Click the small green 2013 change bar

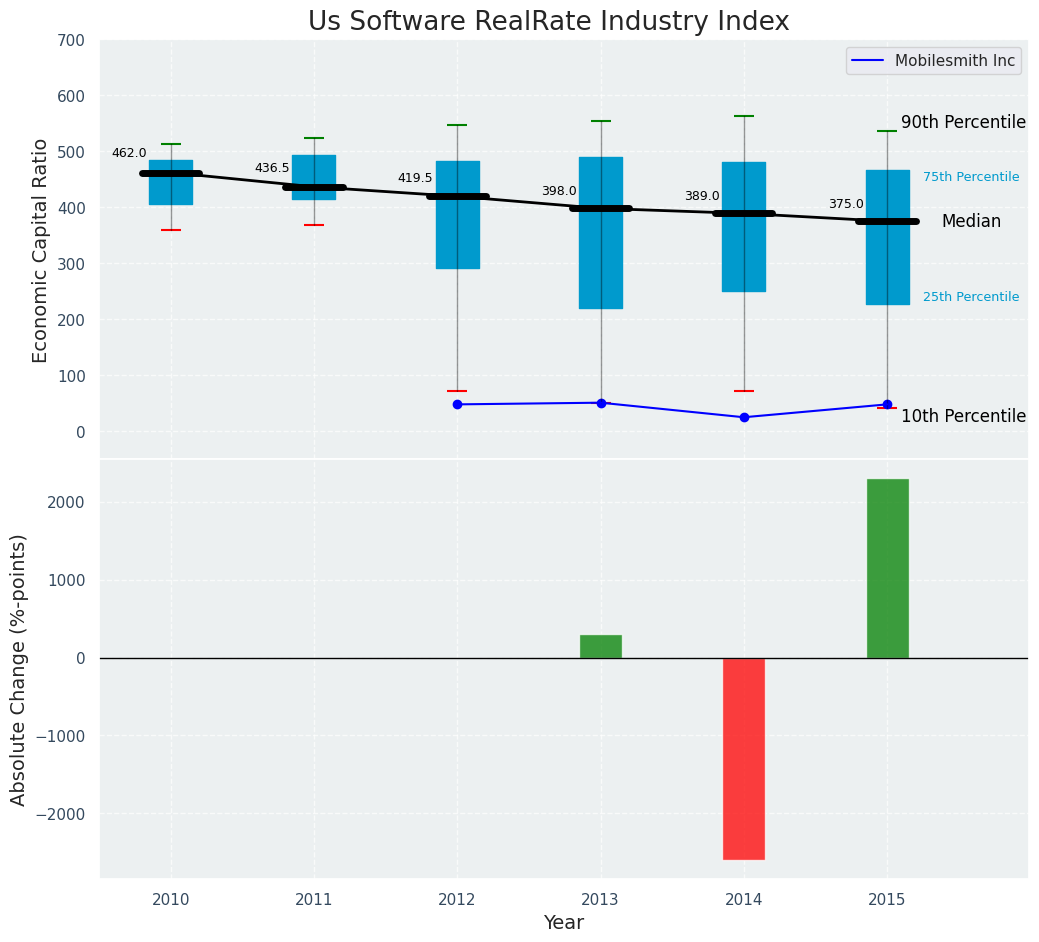pyautogui.click(x=601, y=646)
